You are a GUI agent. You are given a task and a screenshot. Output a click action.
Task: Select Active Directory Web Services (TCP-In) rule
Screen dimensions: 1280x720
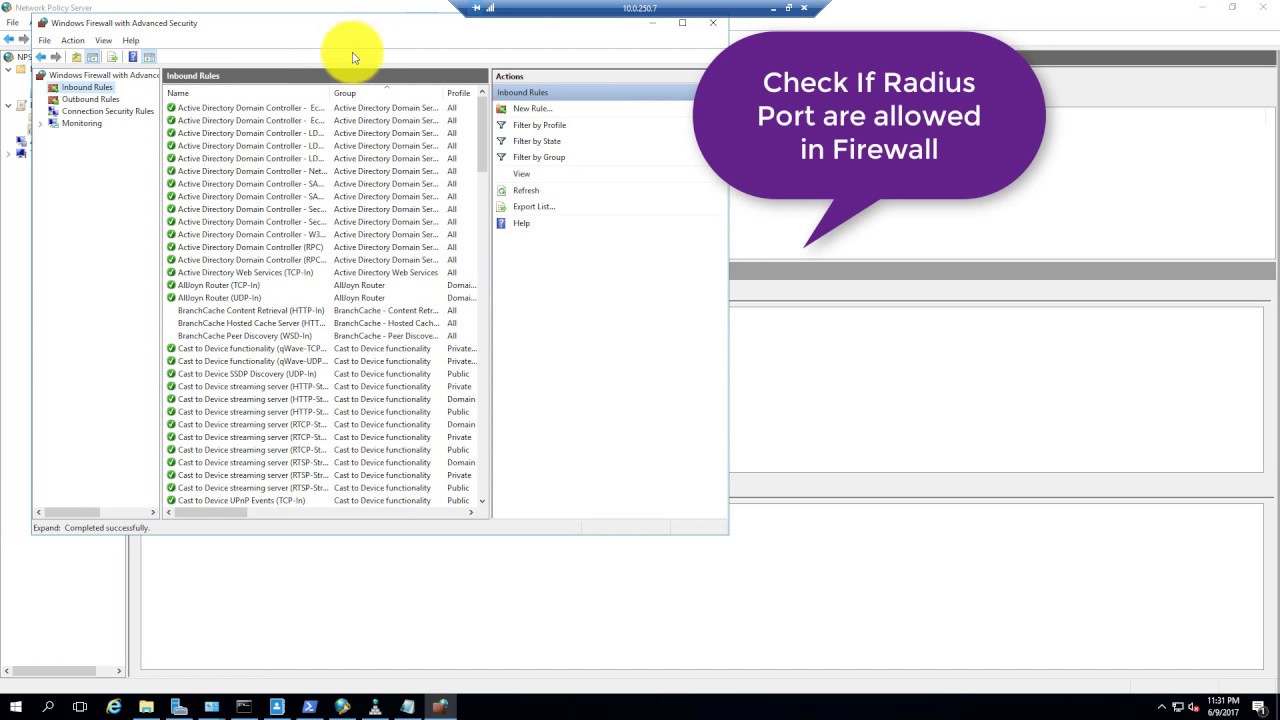[245, 272]
